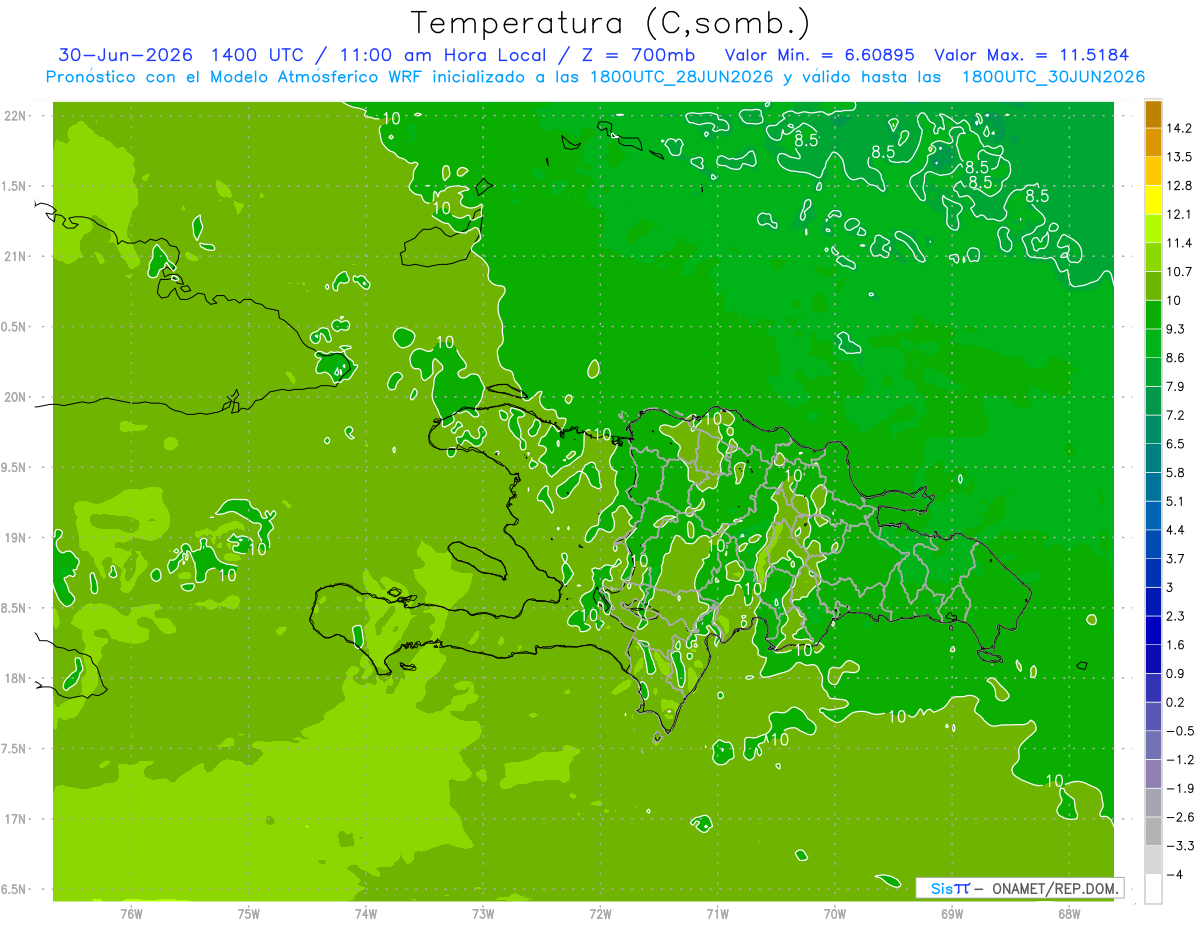Click the '72W' longitude axis label
The width and height of the screenshot is (1200, 927).
(x=600, y=914)
